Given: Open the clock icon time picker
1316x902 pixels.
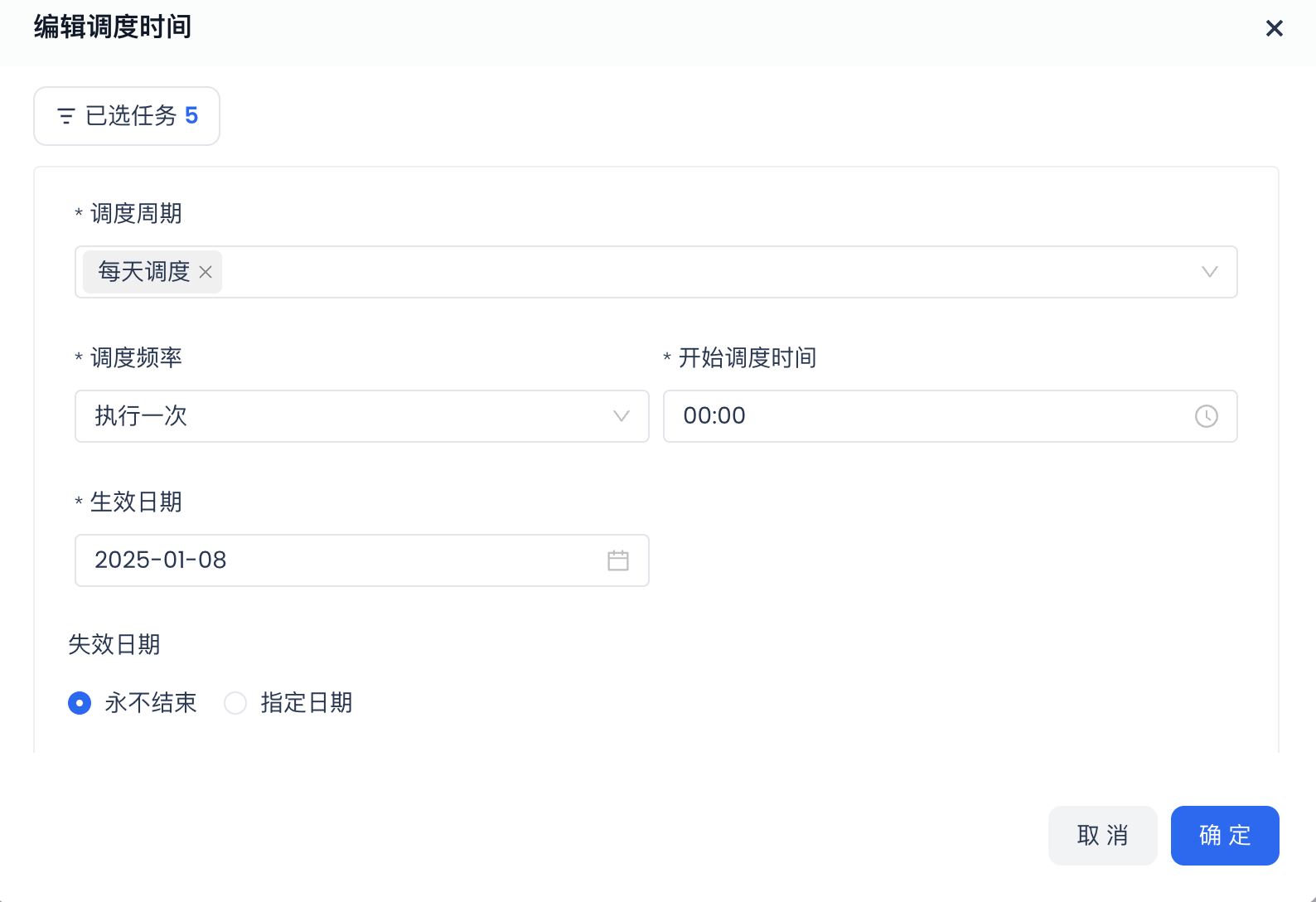Looking at the screenshot, I should [x=1206, y=416].
